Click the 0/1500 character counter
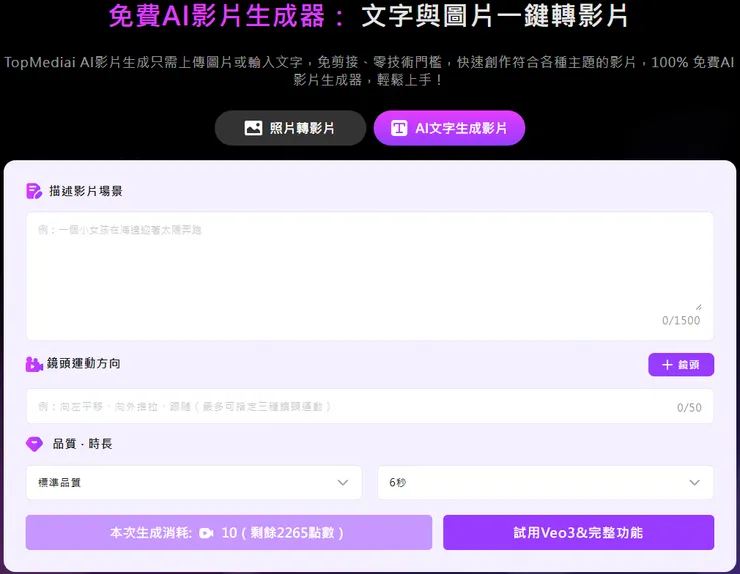Image resolution: width=740 pixels, height=574 pixels. click(681, 321)
